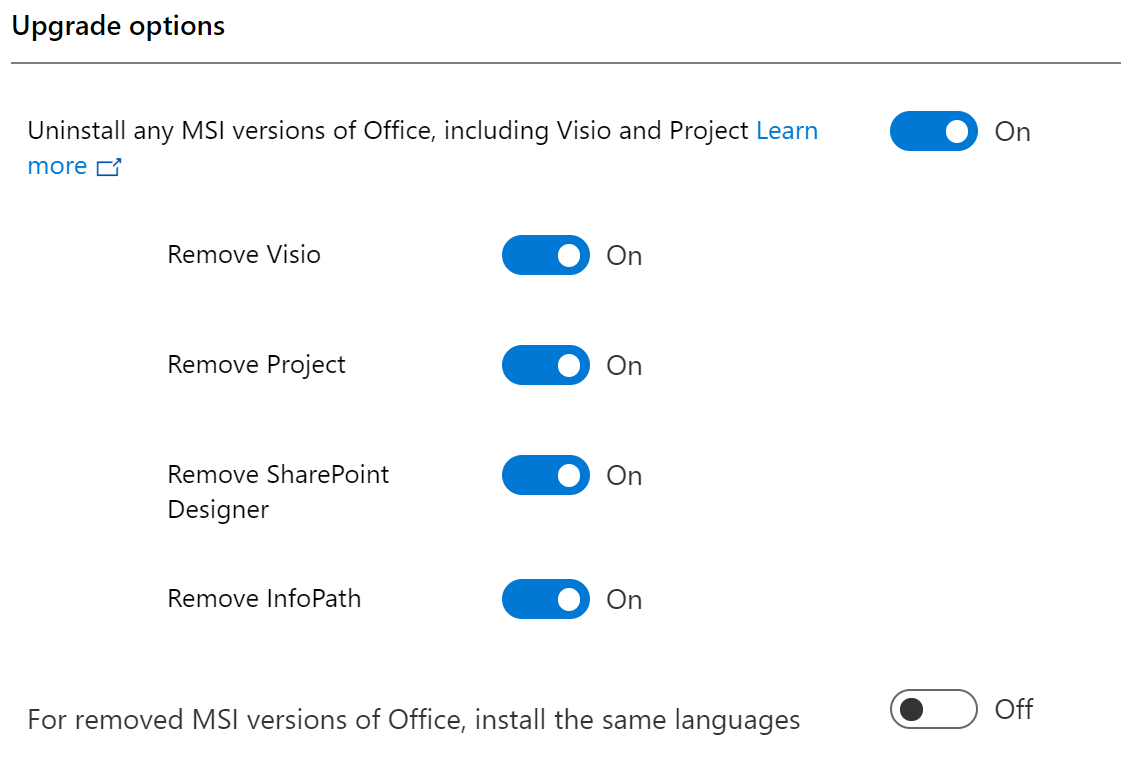Click the external link icon after Learn more
The height and width of the screenshot is (763, 1121).
[x=109, y=167]
